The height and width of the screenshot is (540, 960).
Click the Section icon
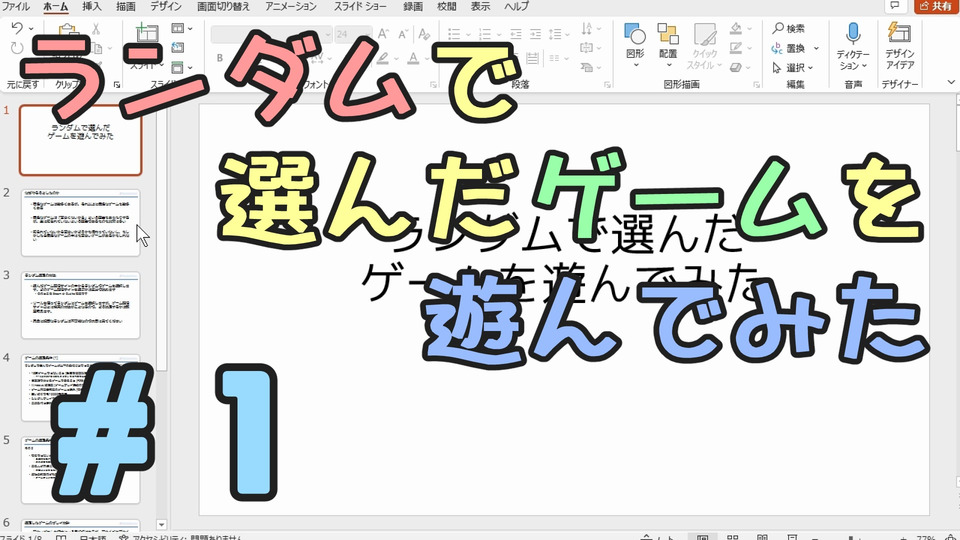click(x=178, y=67)
